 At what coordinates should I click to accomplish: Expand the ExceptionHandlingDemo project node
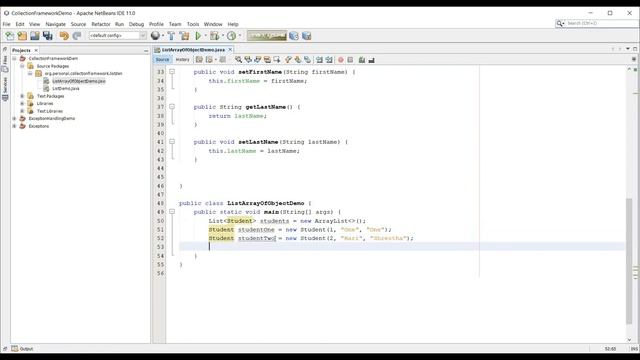tap(15, 118)
